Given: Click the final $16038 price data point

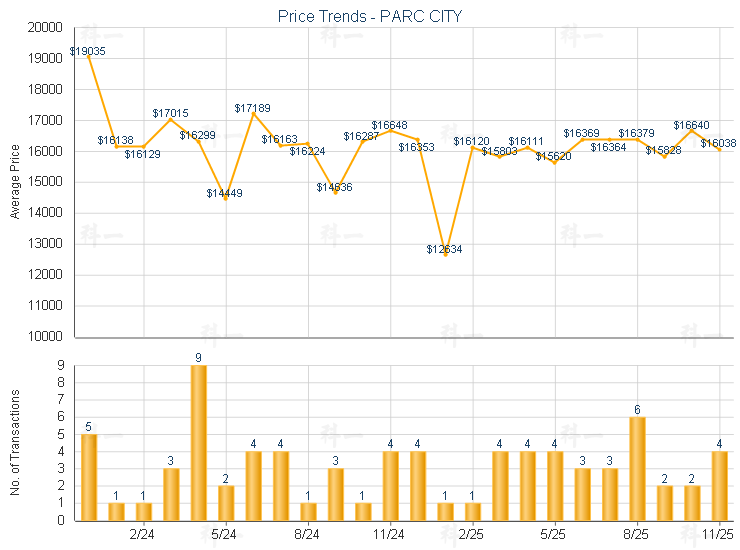Looking at the screenshot, I should (719, 149).
